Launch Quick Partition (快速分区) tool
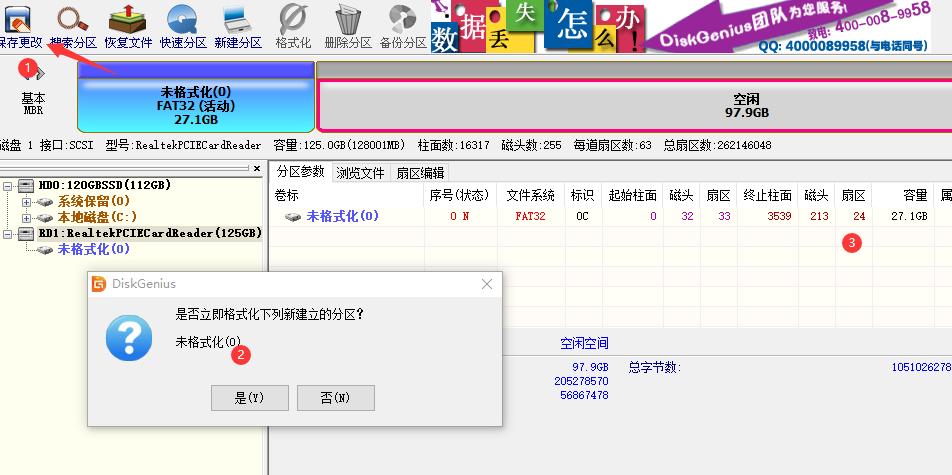 pos(183,26)
